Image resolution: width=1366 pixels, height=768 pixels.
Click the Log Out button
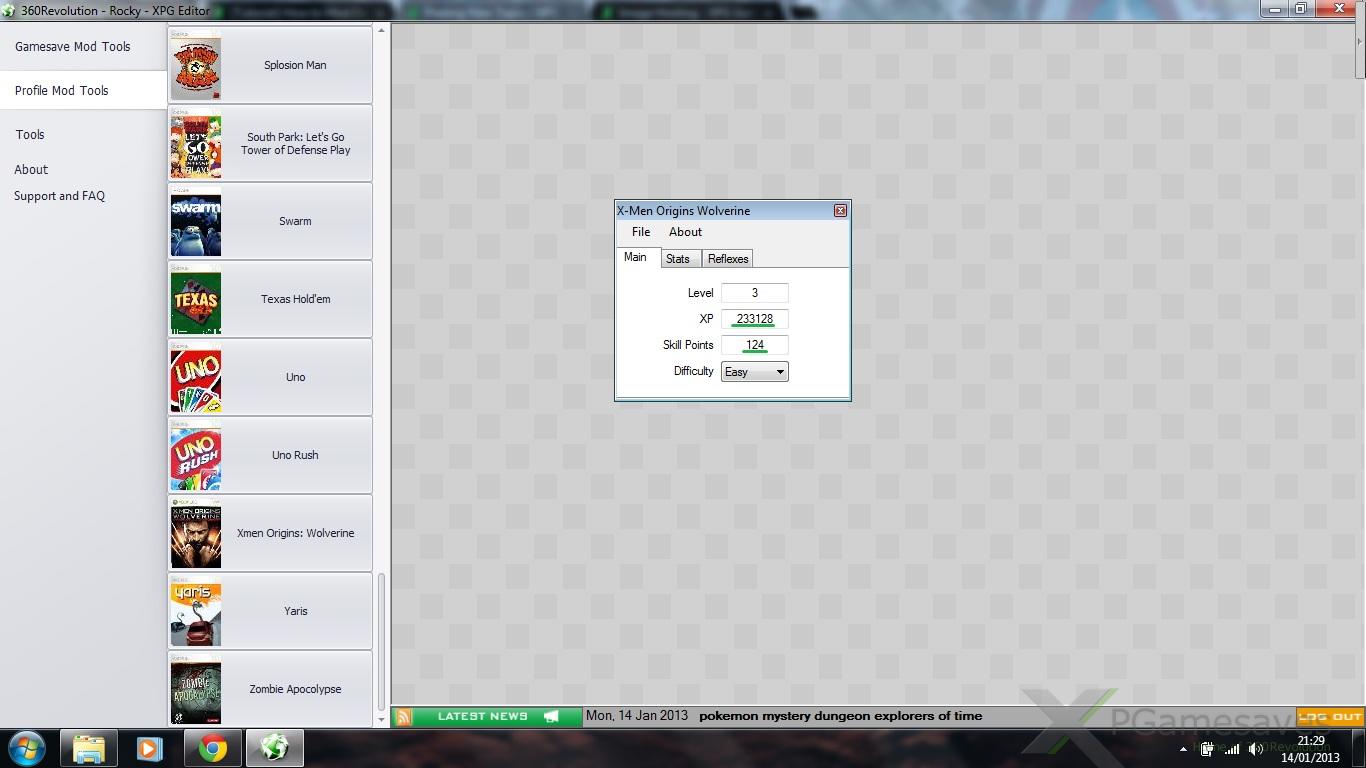tap(1330, 716)
